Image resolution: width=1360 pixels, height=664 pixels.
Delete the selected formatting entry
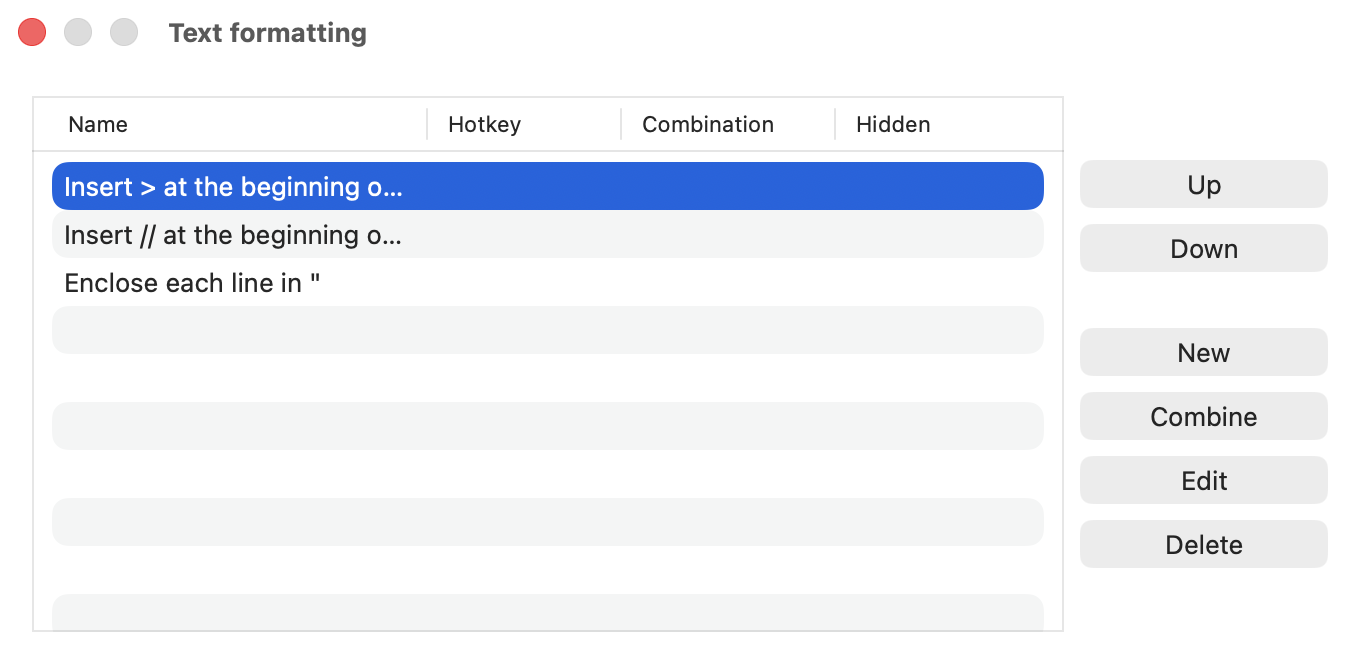click(x=1203, y=545)
